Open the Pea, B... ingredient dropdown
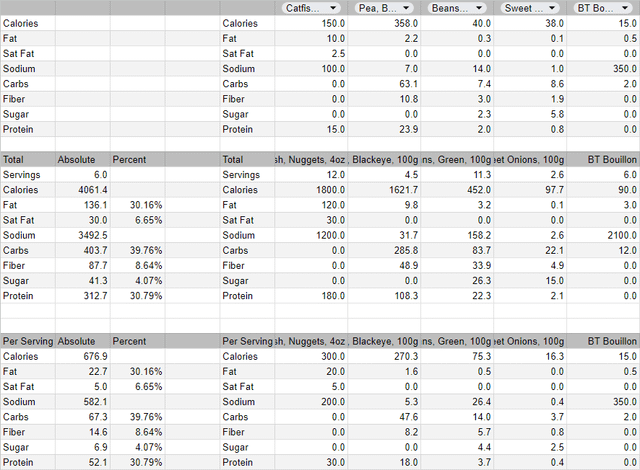The width and height of the screenshot is (640, 470). click(384, 8)
